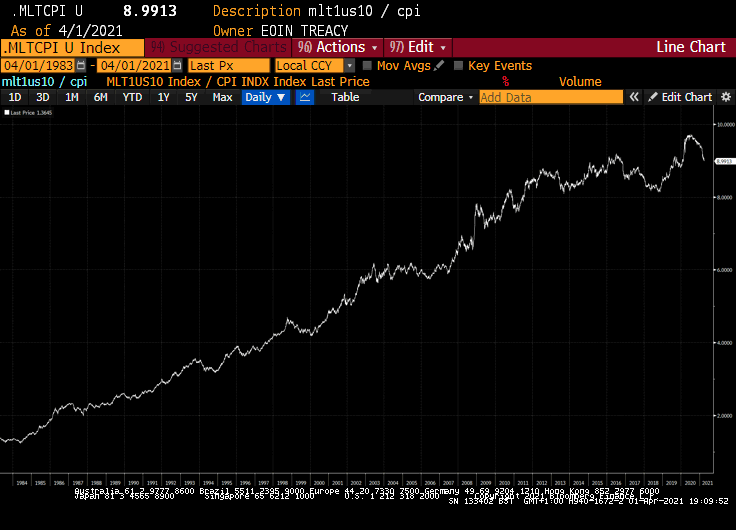
Task: Click the end date field 04/01/2021
Action: point(135,65)
